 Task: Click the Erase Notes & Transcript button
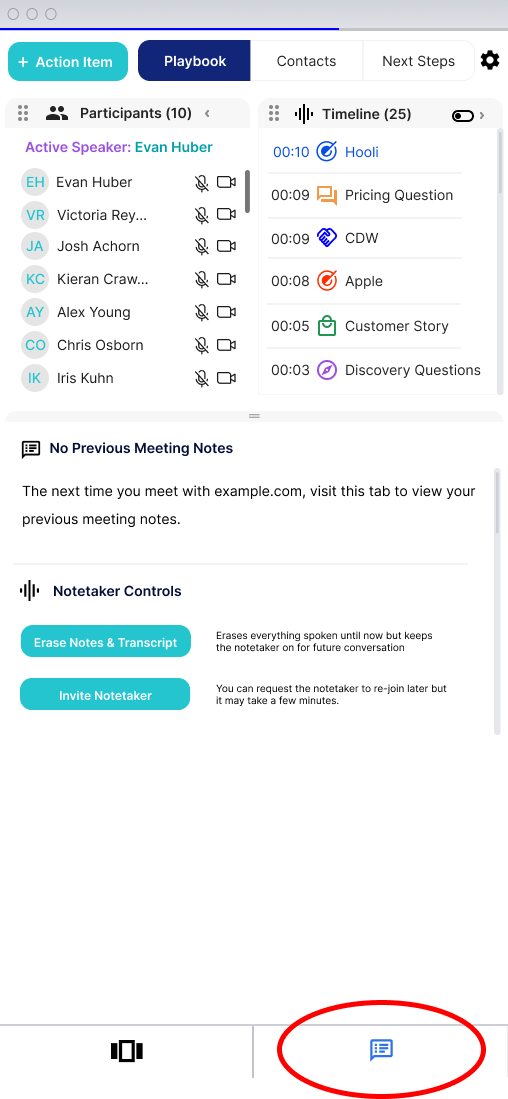point(106,641)
